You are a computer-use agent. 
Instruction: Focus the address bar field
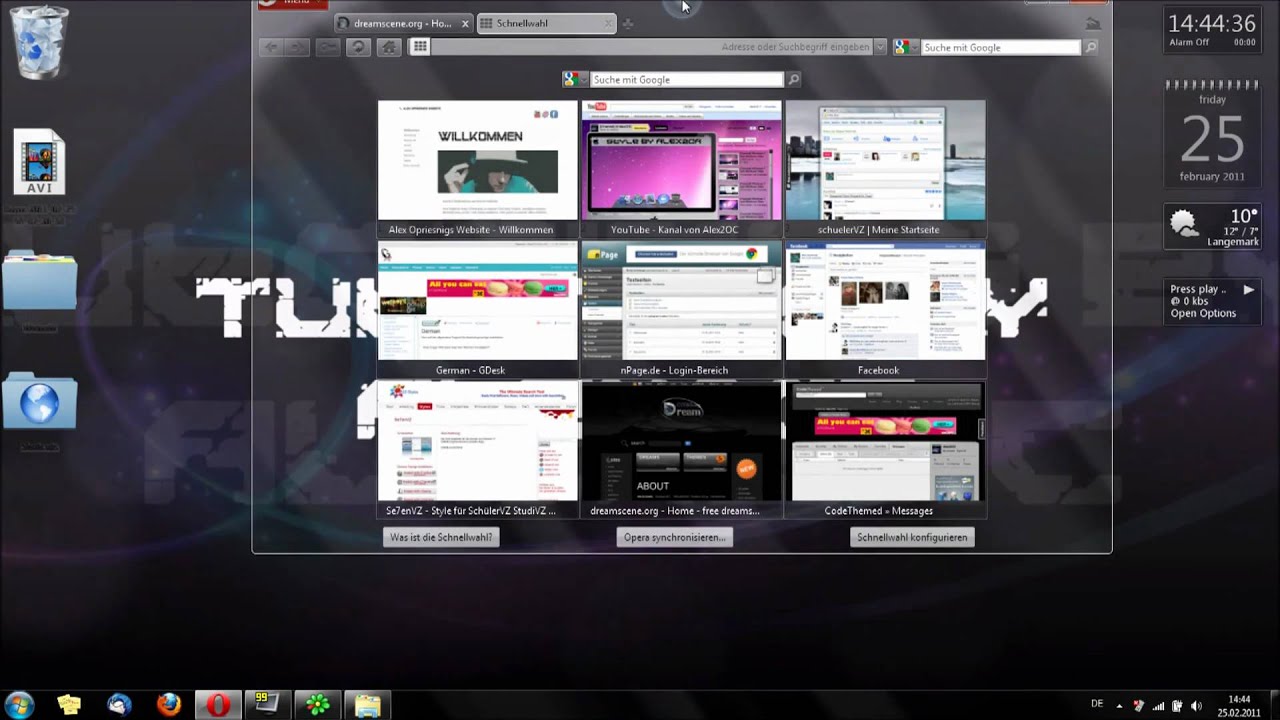coord(653,47)
